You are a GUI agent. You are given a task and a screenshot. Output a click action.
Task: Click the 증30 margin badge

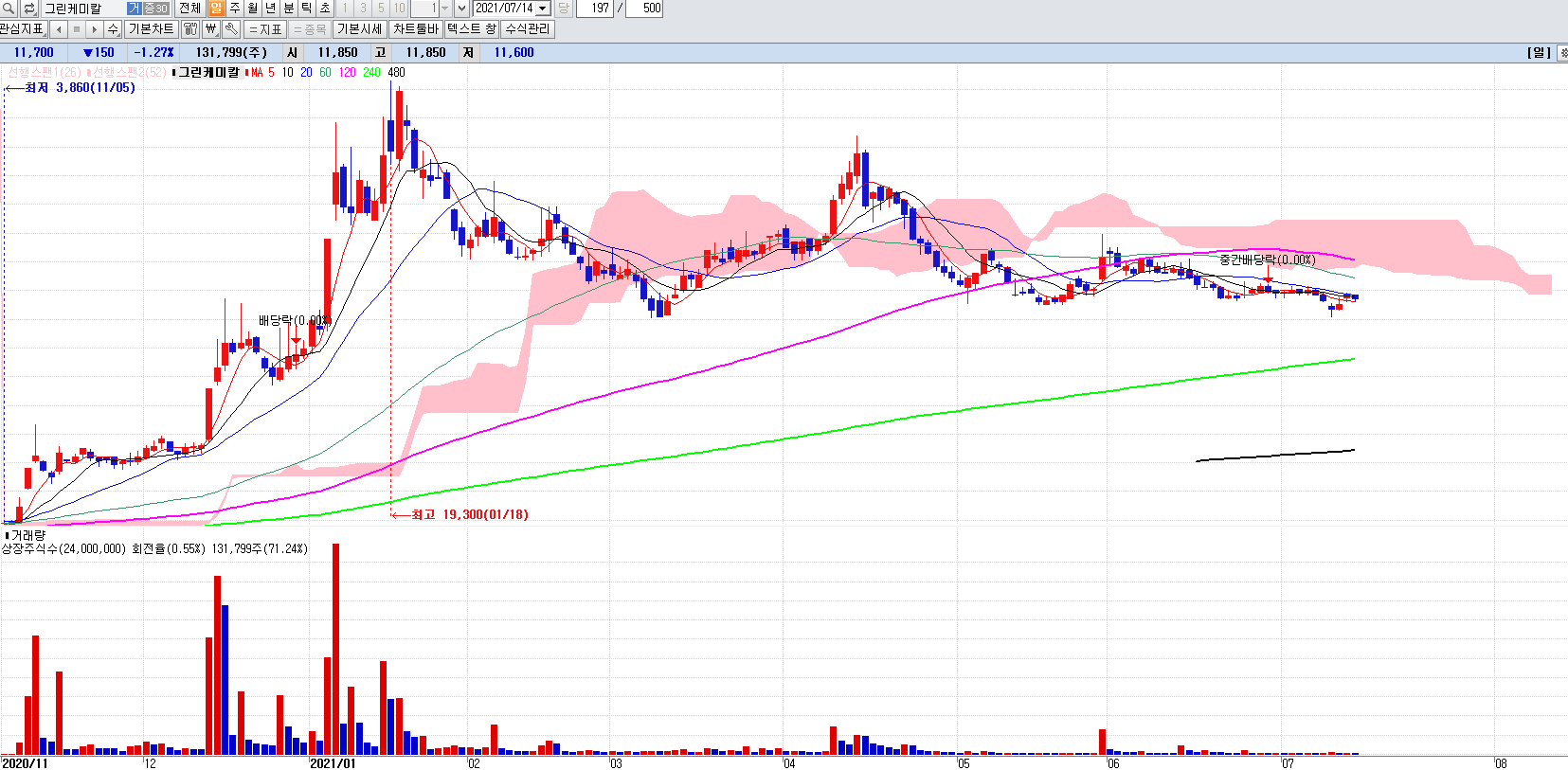[156, 9]
